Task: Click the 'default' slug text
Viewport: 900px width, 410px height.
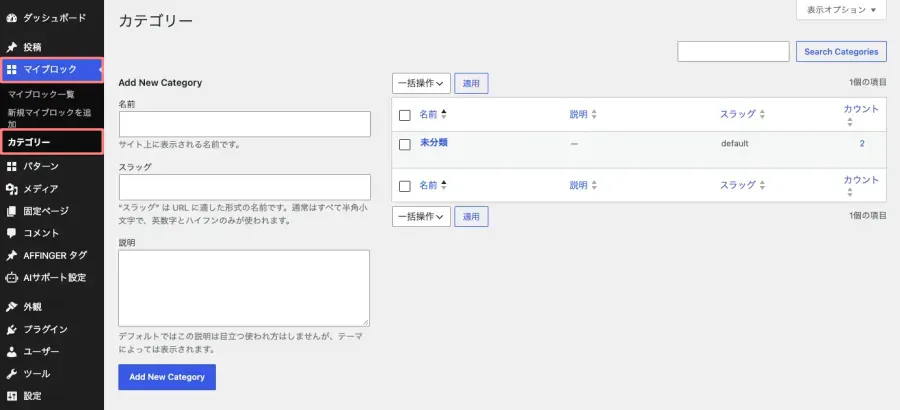Action: click(735, 144)
